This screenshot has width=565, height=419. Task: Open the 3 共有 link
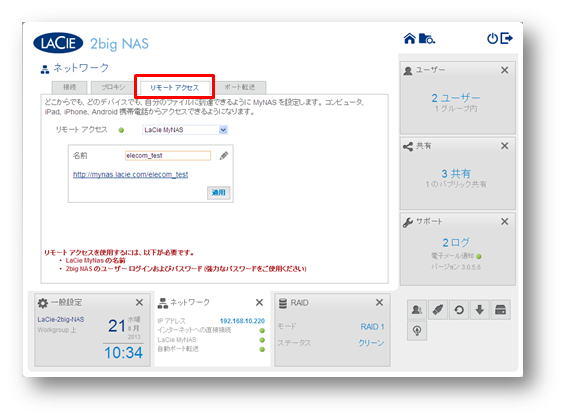coord(456,174)
